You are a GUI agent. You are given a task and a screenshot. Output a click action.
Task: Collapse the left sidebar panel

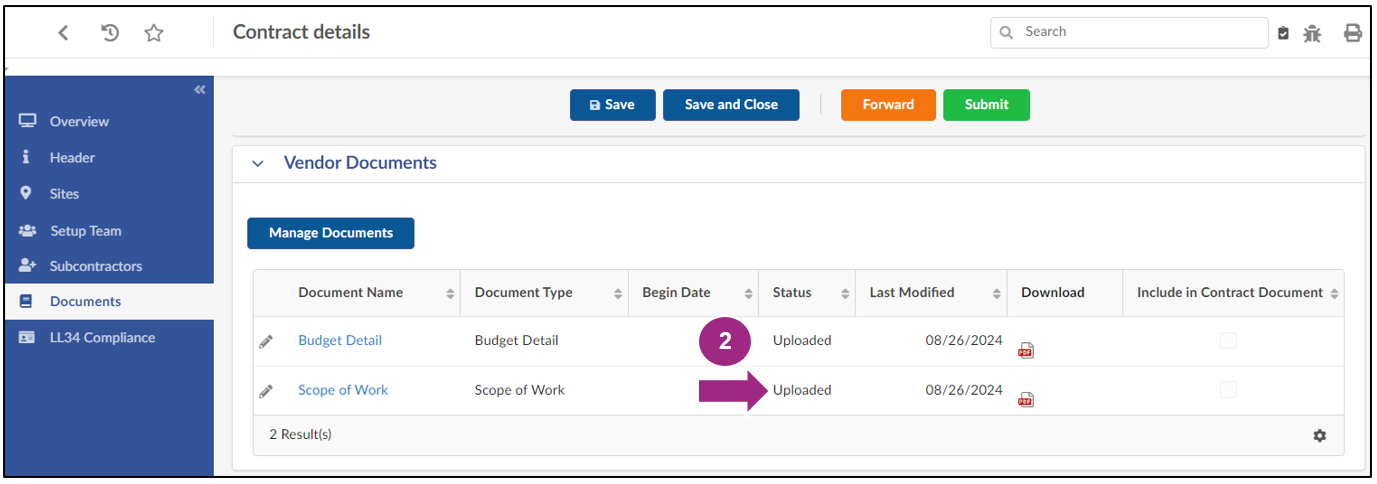200,90
